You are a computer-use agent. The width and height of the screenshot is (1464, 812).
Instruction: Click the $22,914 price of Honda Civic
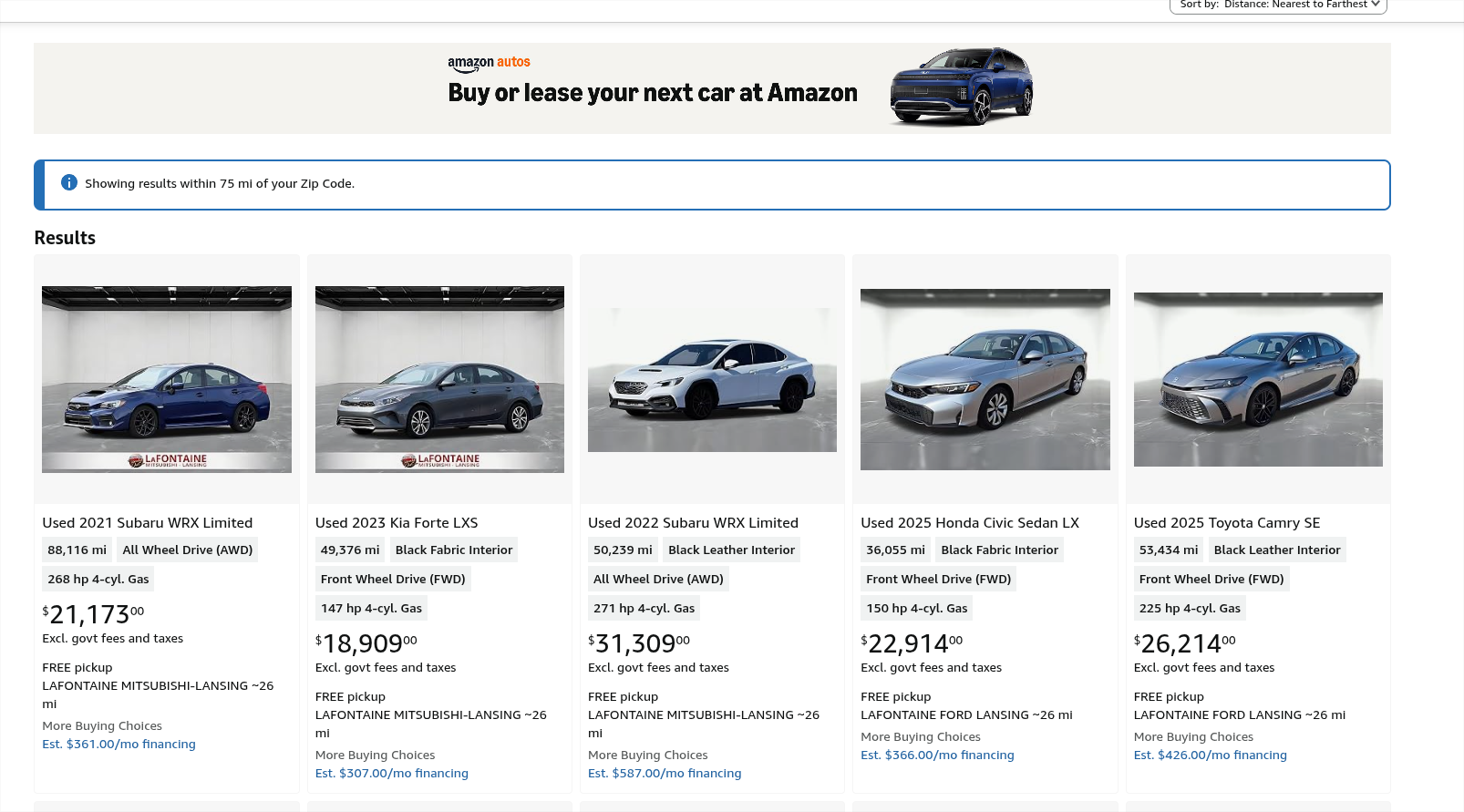(912, 644)
